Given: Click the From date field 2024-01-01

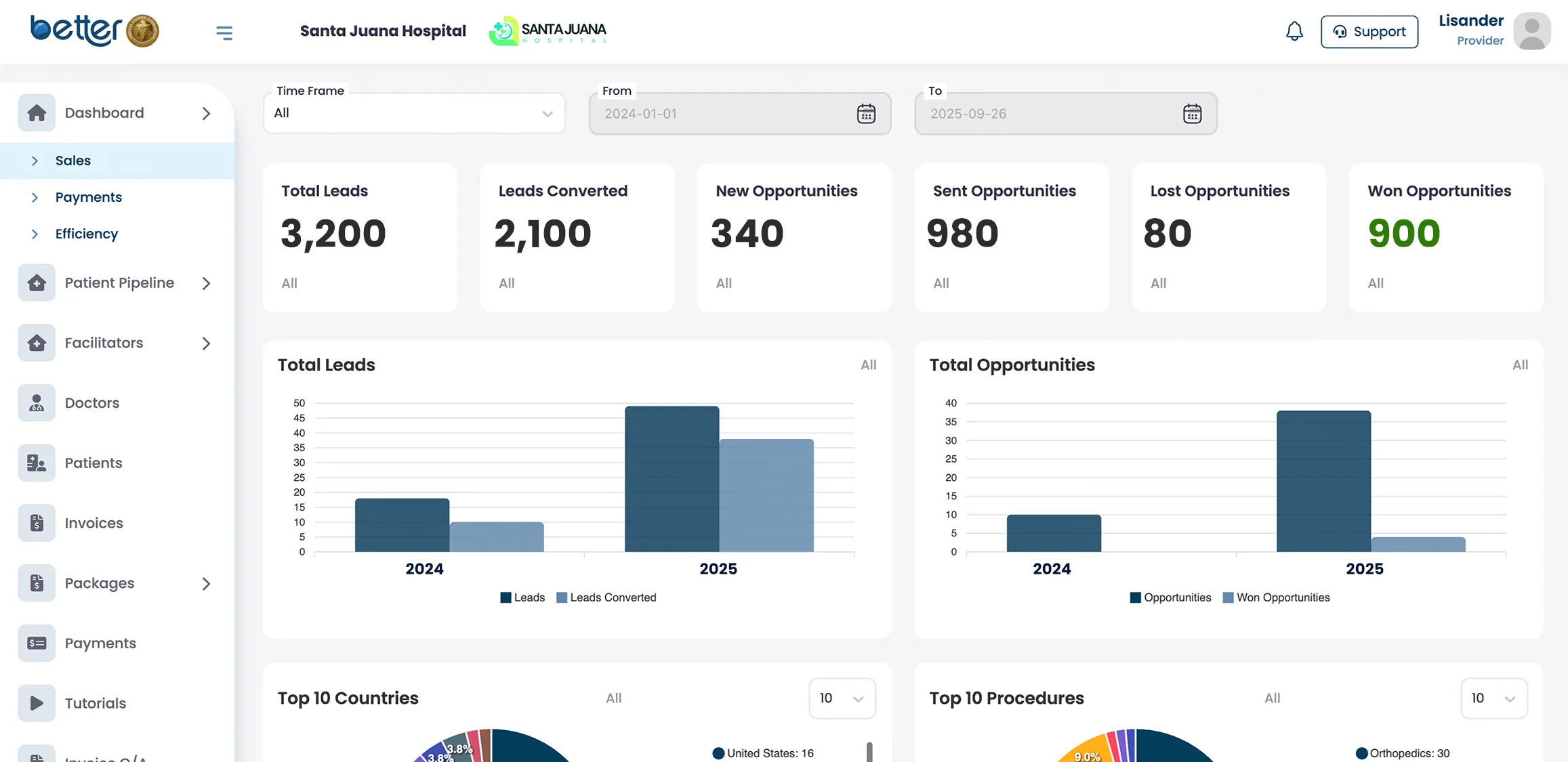Looking at the screenshot, I should (740, 114).
